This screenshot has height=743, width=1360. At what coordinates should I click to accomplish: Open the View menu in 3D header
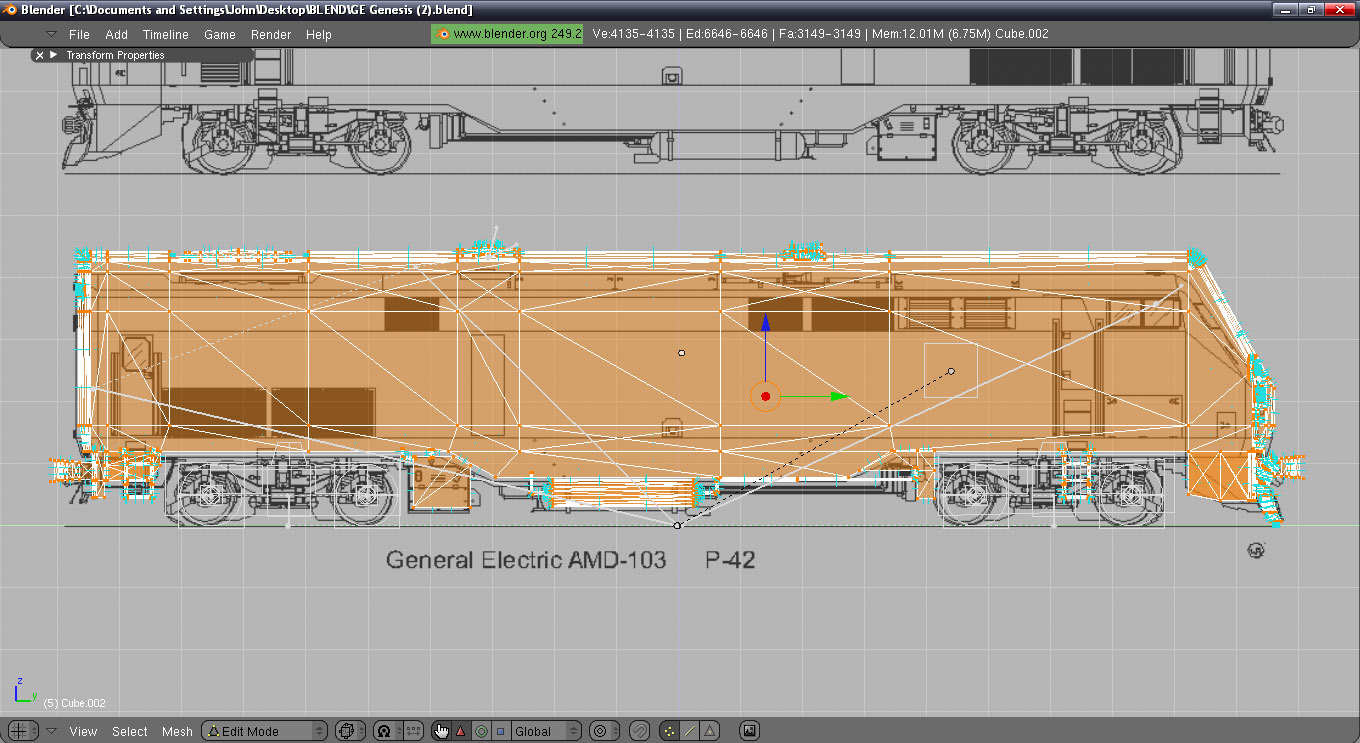pyautogui.click(x=83, y=731)
